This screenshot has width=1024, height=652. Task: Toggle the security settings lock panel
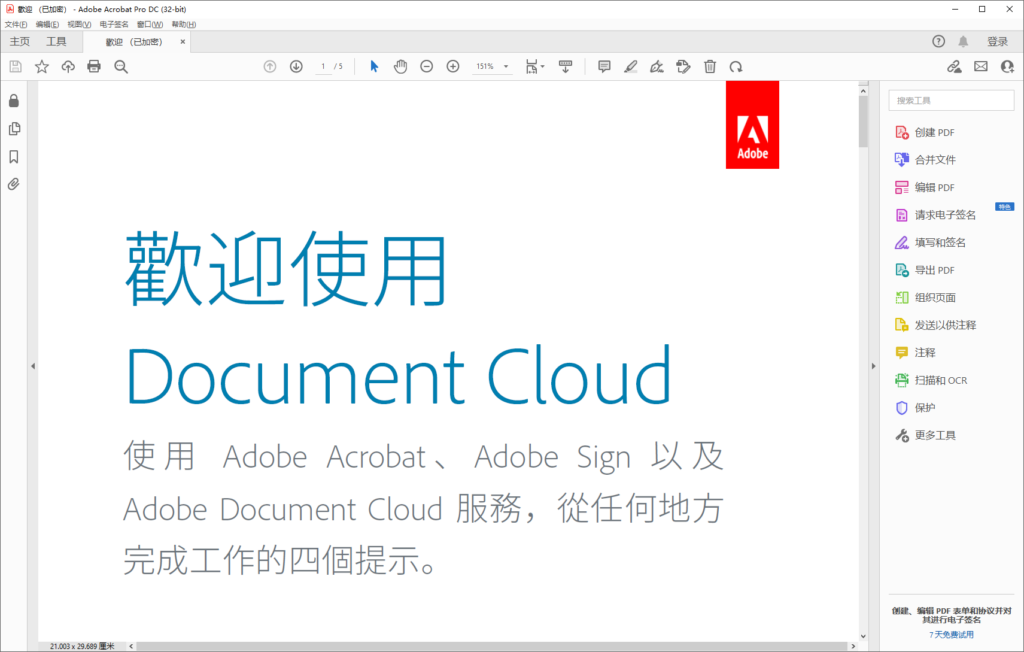(x=13, y=101)
